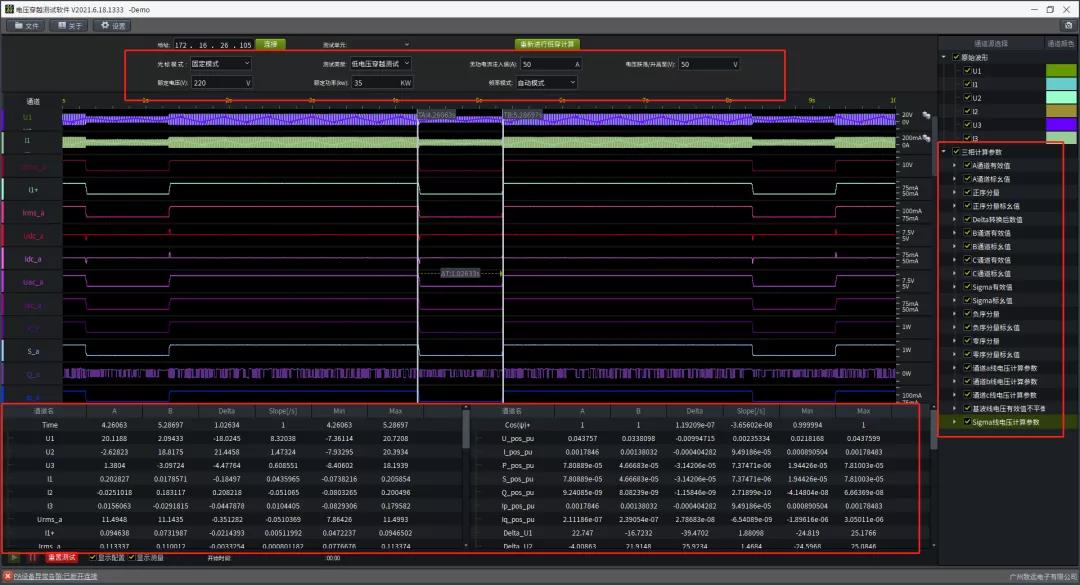Image resolution: width=1080 pixels, height=585 pixels.
Task: Click the green 连接 connect button
Action: pyautogui.click(x=270, y=44)
